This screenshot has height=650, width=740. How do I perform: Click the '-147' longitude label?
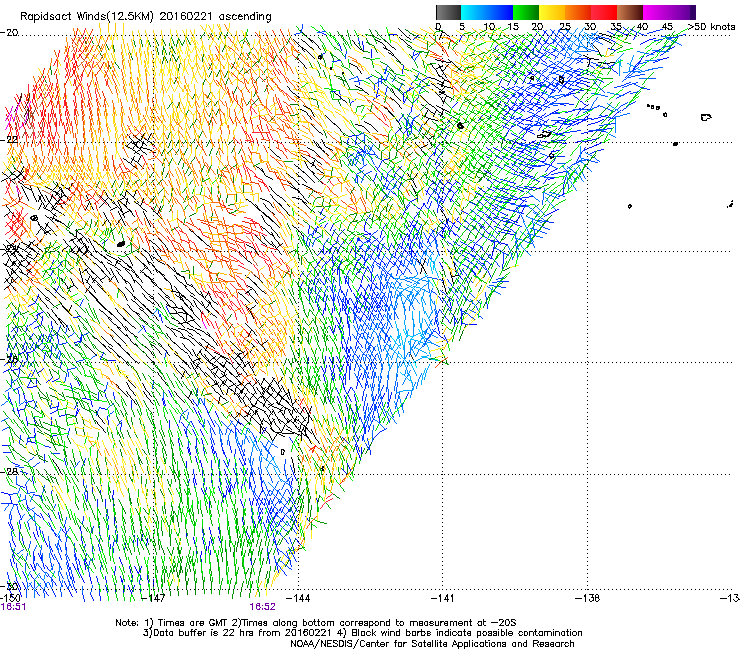pos(154,598)
